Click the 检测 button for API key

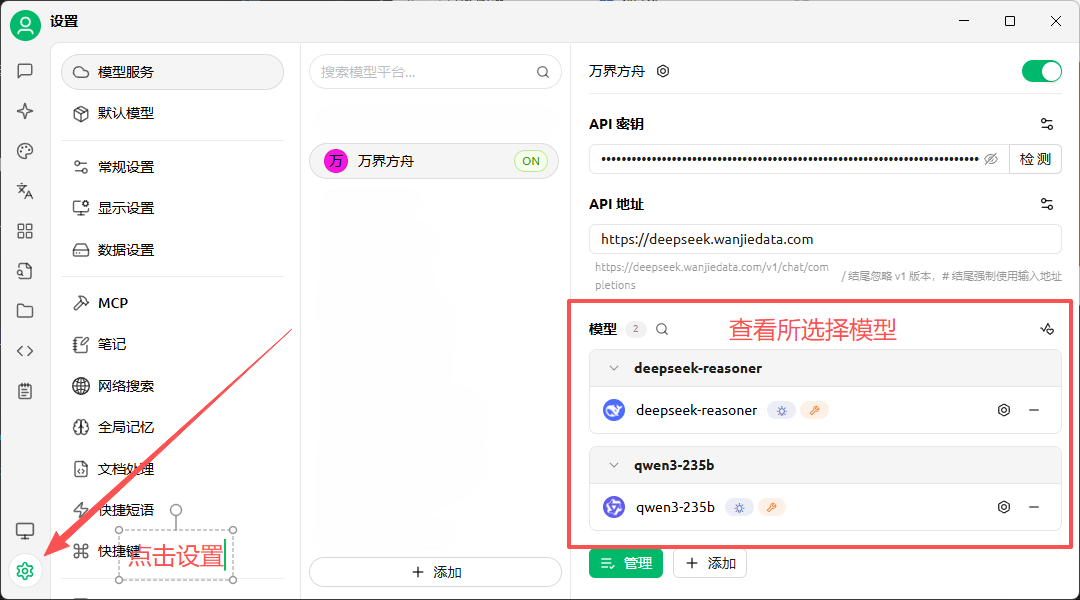click(1035, 159)
